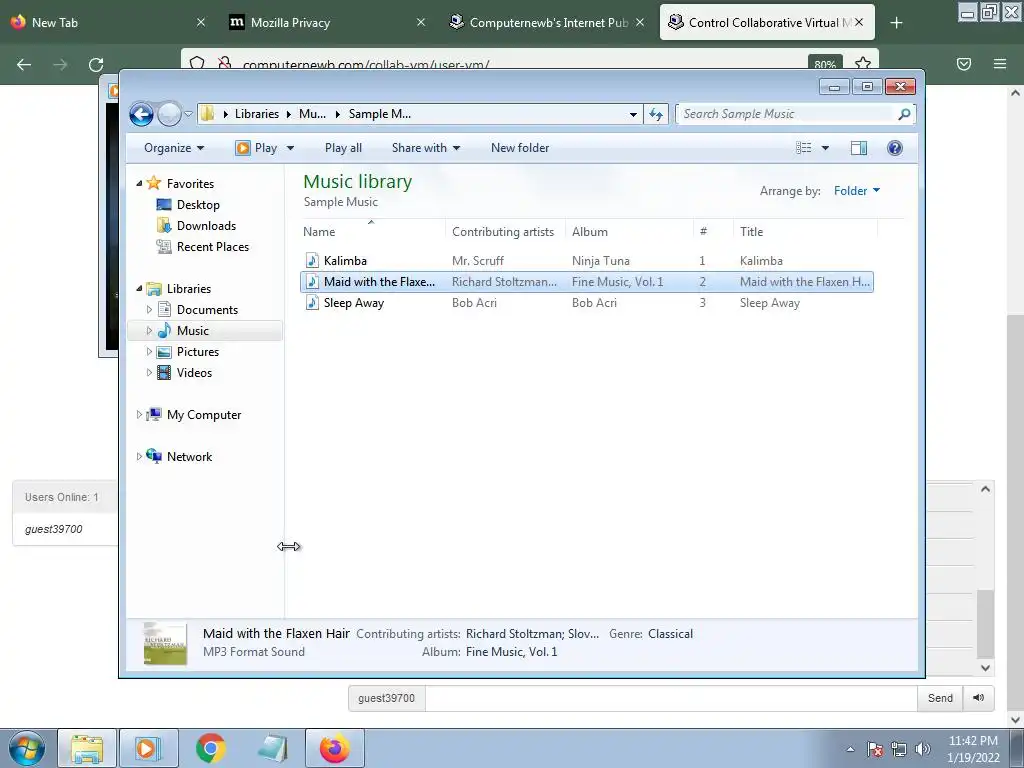Sort by the Title column header
The image size is (1024, 768).
pyautogui.click(x=805, y=231)
